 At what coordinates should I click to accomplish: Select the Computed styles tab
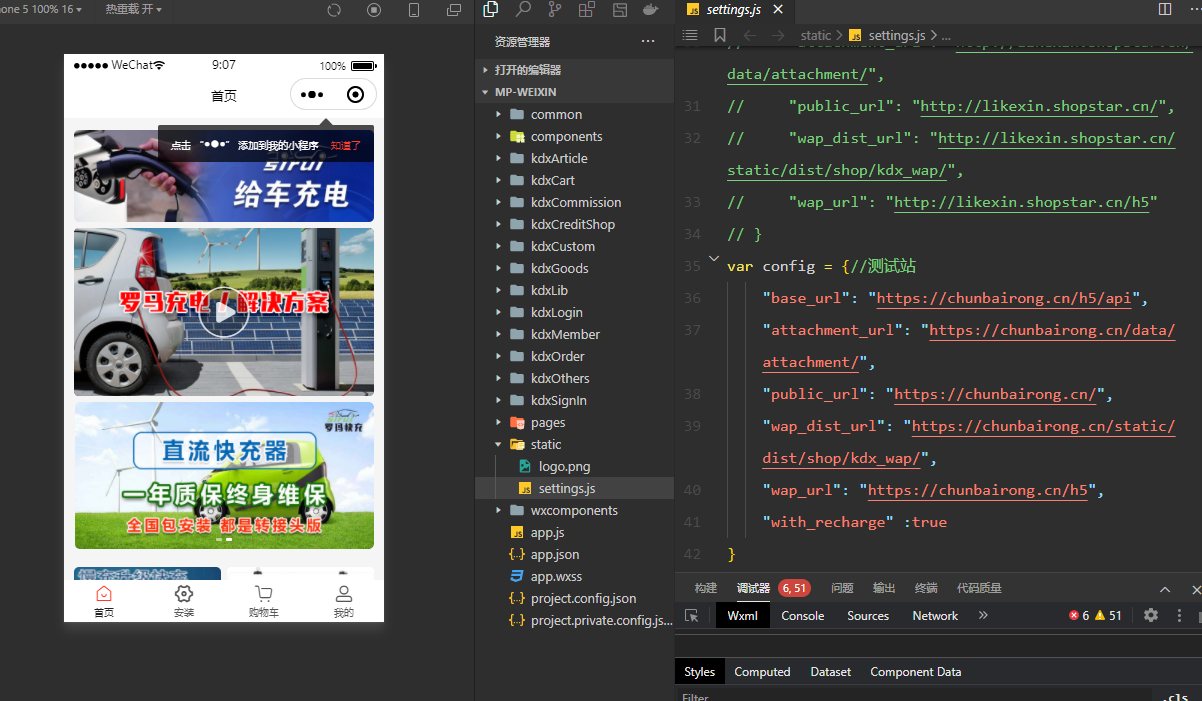[762, 672]
